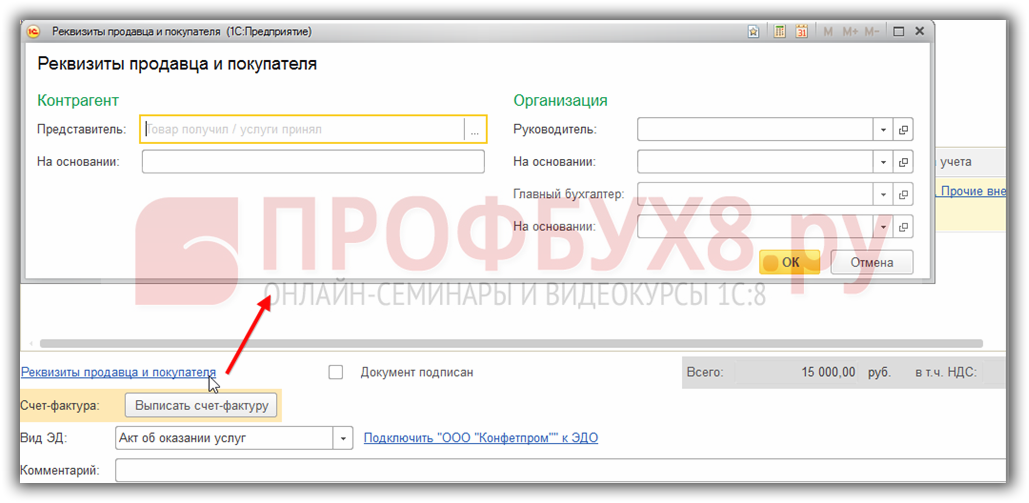The image size is (1029, 503).
Task: Click Отмена to cancel the dialog
Action: point(872,262)
